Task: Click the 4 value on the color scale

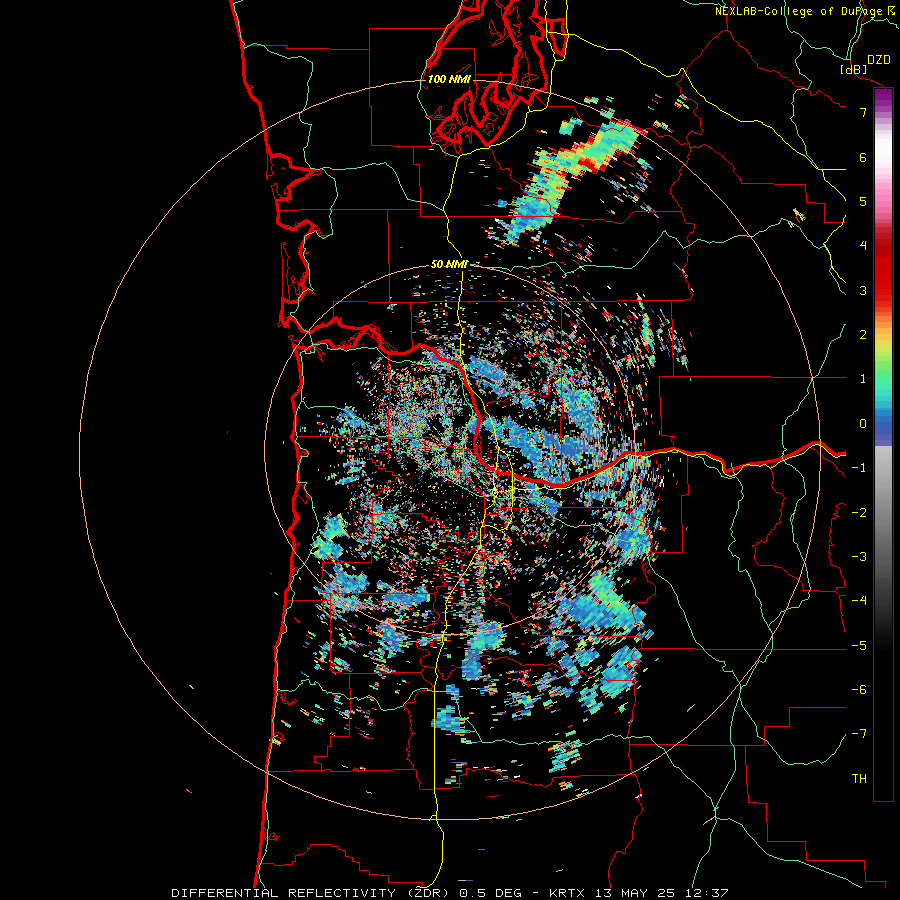Action: pos(863,246)
